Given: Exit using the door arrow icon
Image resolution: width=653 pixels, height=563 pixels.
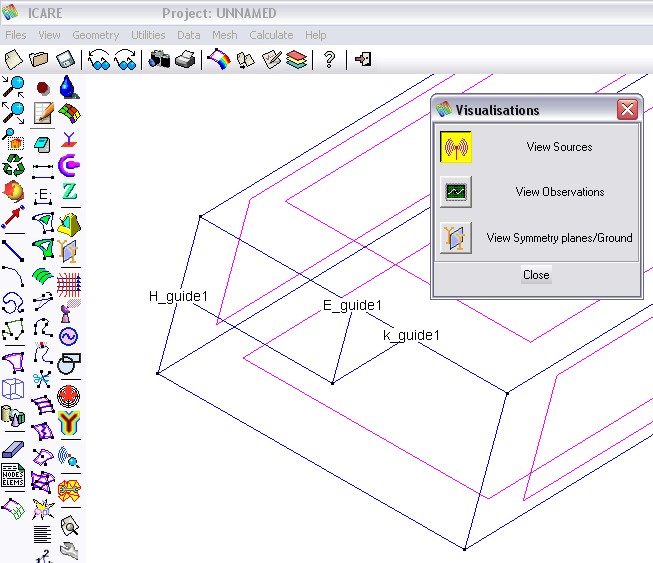Looking at the screenshot, I should pos(363,59).
